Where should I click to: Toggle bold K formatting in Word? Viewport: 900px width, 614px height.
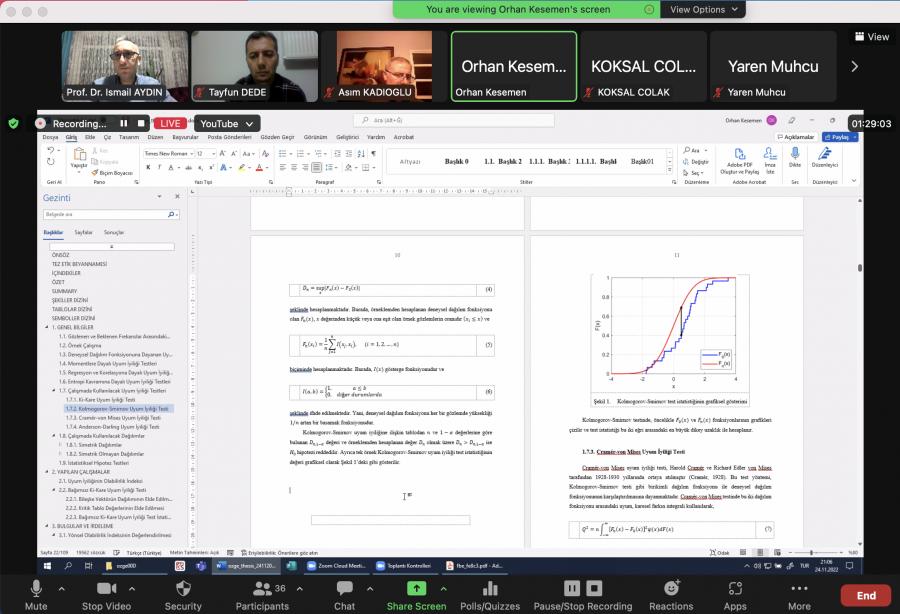pos(148,168)
